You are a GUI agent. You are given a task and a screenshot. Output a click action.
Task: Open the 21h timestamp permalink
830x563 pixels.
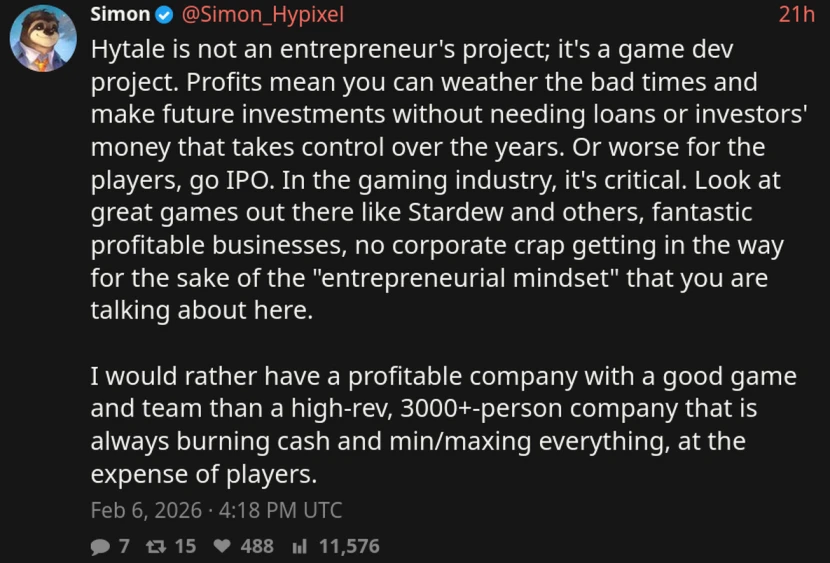coord(797,15)
